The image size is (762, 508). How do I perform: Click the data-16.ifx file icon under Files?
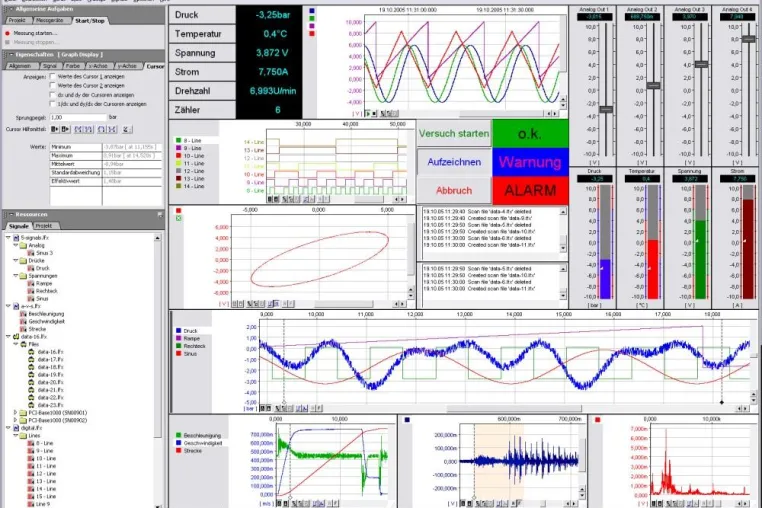(x=31, y=352)
